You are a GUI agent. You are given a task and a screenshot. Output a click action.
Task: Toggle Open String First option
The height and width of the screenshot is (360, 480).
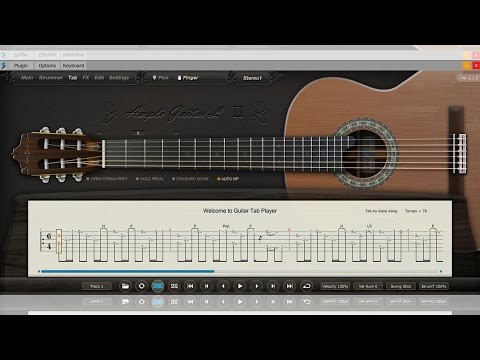tap(107, 179)
